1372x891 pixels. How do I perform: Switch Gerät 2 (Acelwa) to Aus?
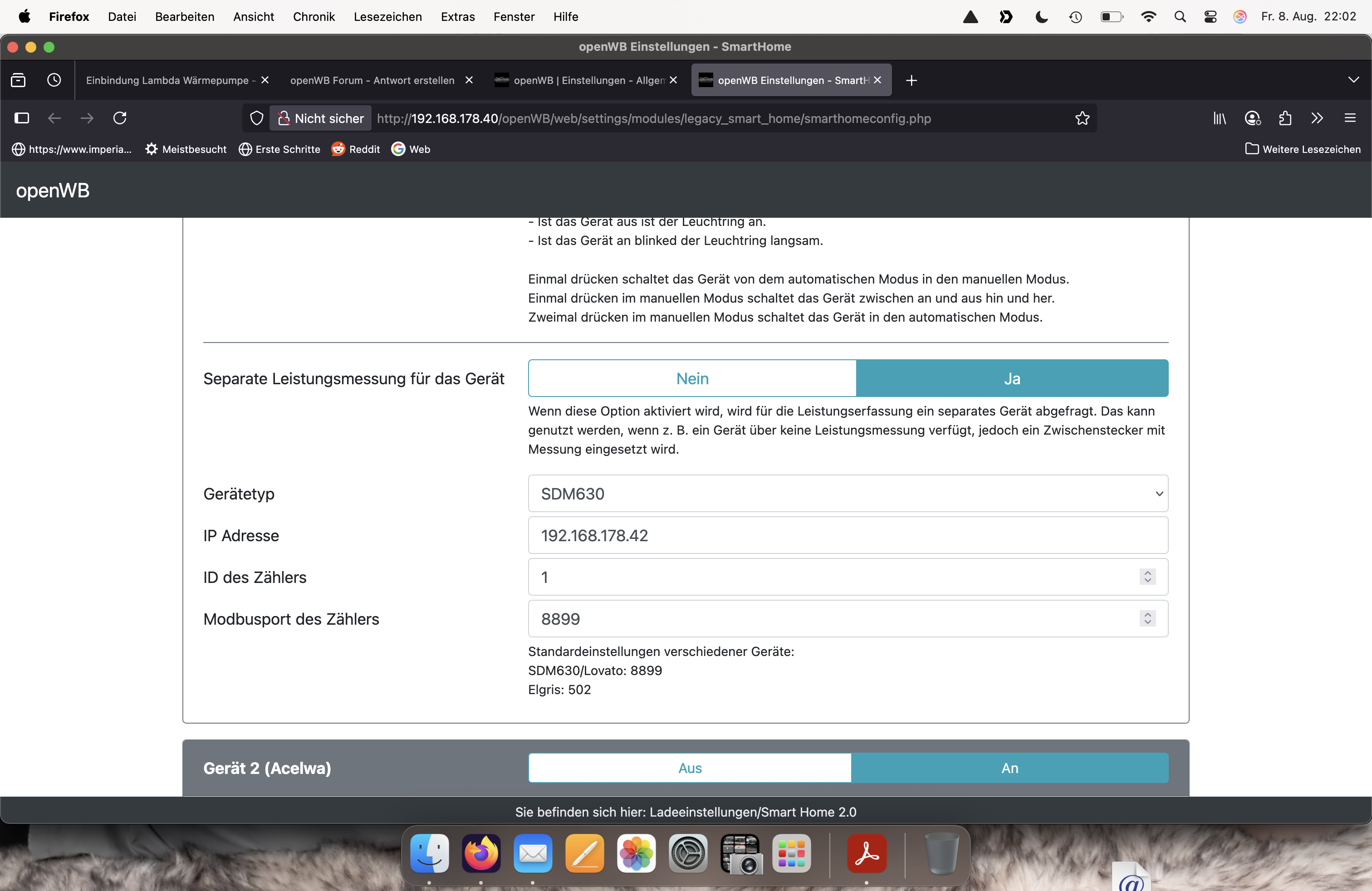point(690,768)
